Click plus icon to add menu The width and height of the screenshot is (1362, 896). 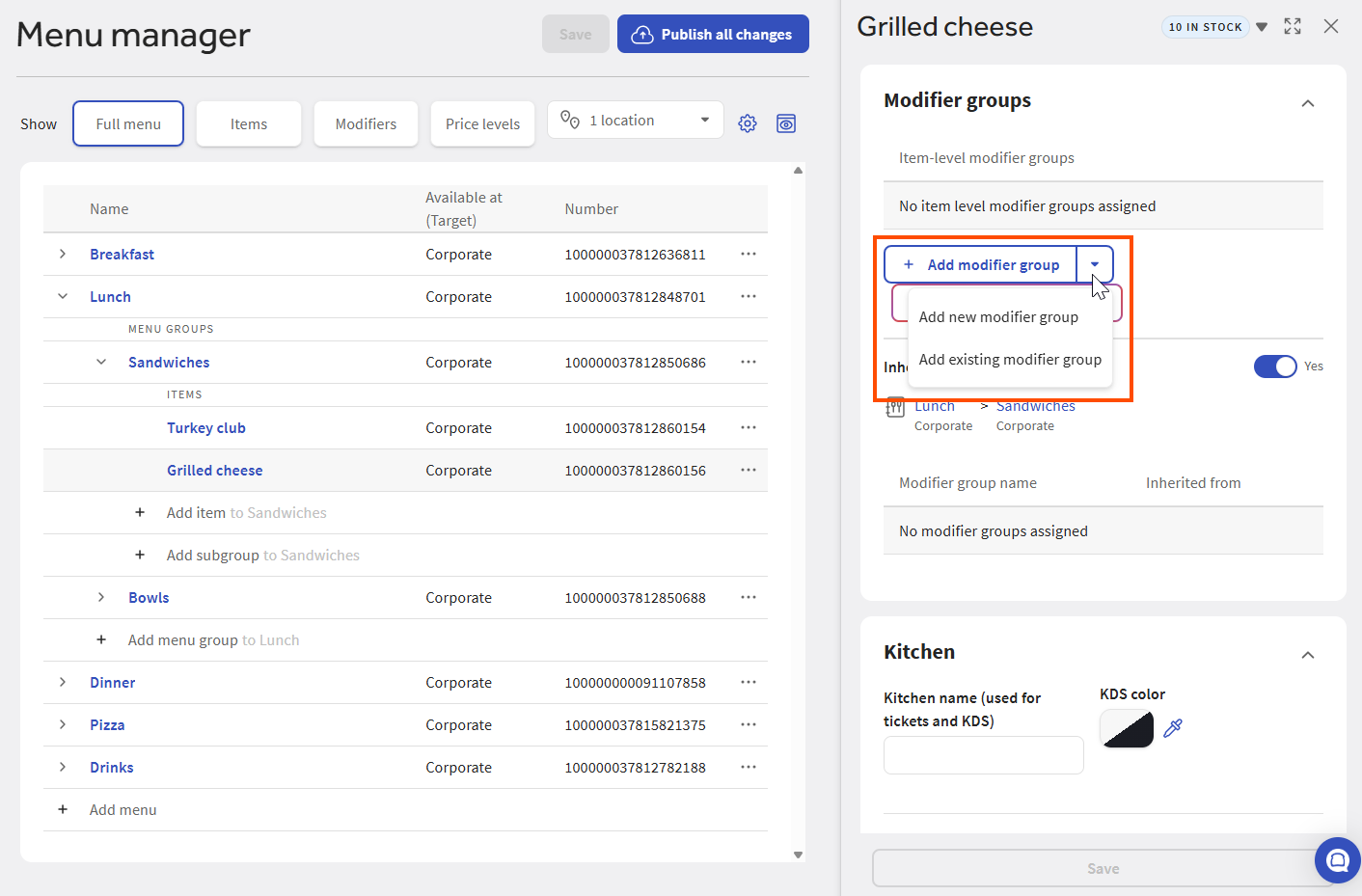[x=63, y=809]
